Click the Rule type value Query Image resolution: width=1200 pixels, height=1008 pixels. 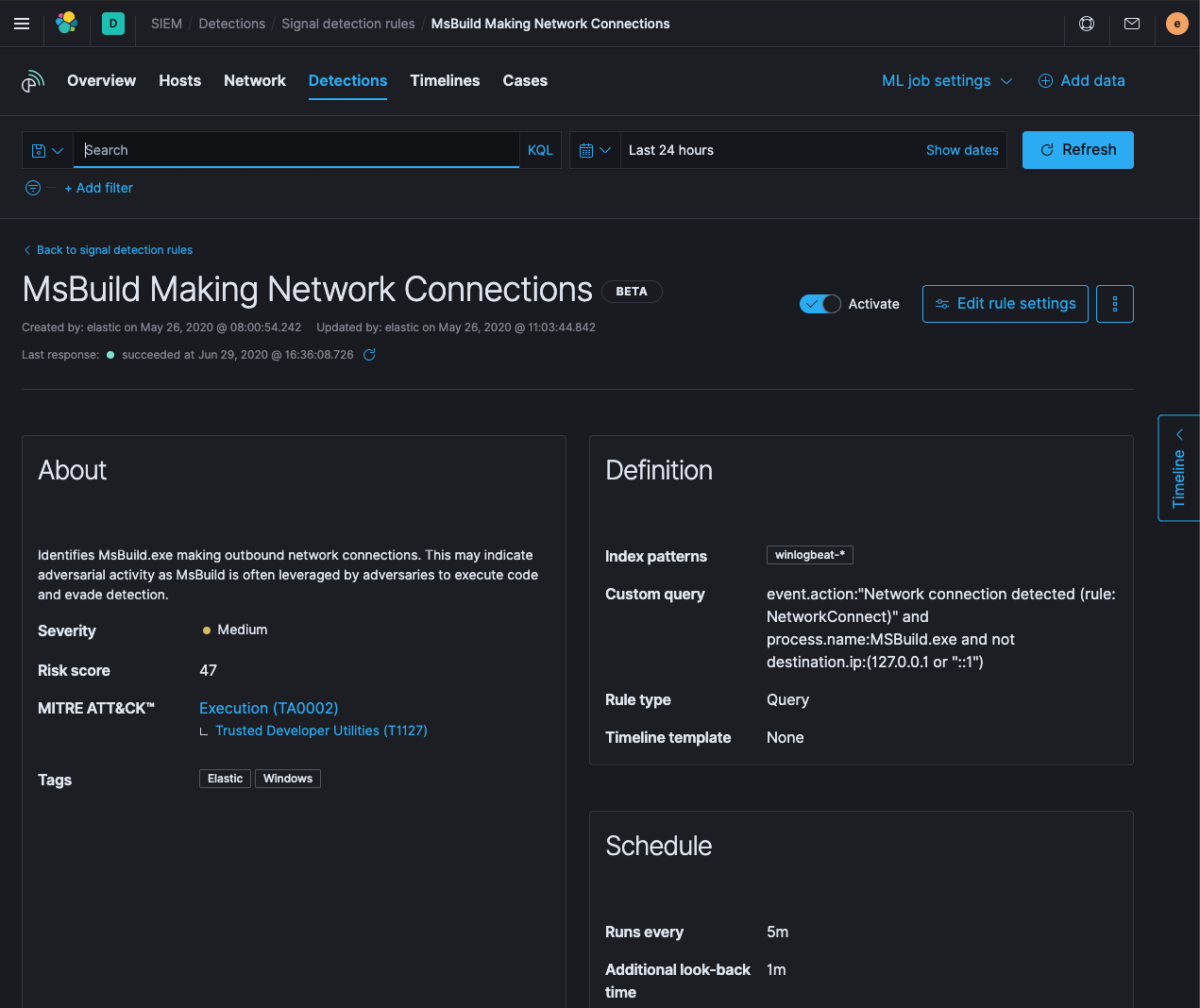(788, 699)
